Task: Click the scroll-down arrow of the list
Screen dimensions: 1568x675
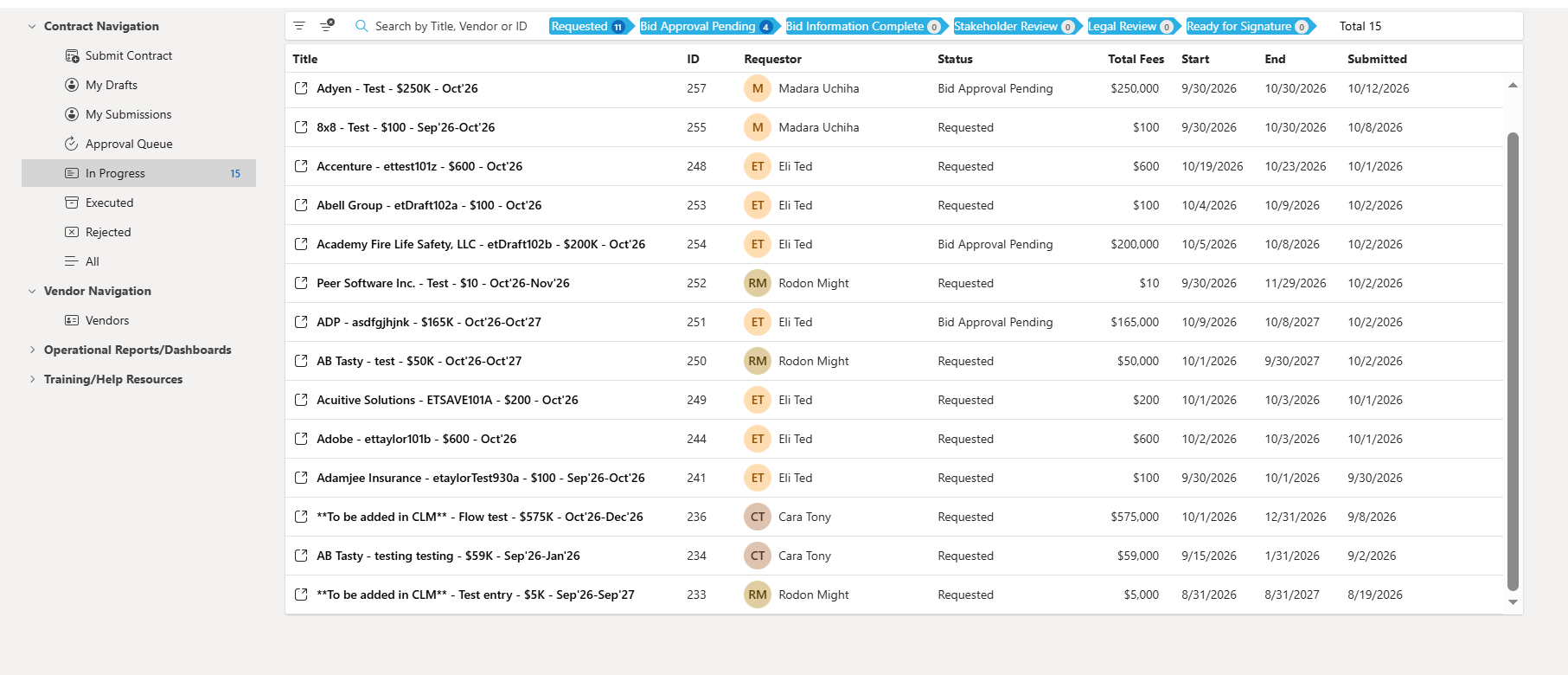Action: (1513, 602)
